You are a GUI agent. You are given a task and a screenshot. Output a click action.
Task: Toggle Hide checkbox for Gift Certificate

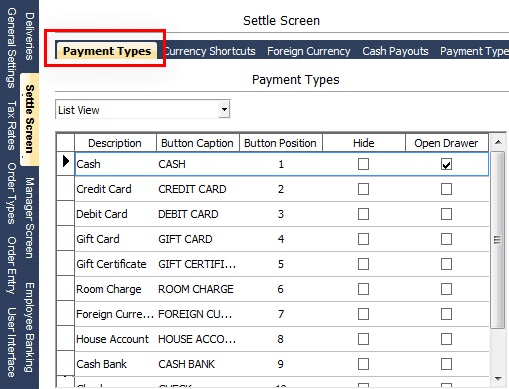(363, 264)
